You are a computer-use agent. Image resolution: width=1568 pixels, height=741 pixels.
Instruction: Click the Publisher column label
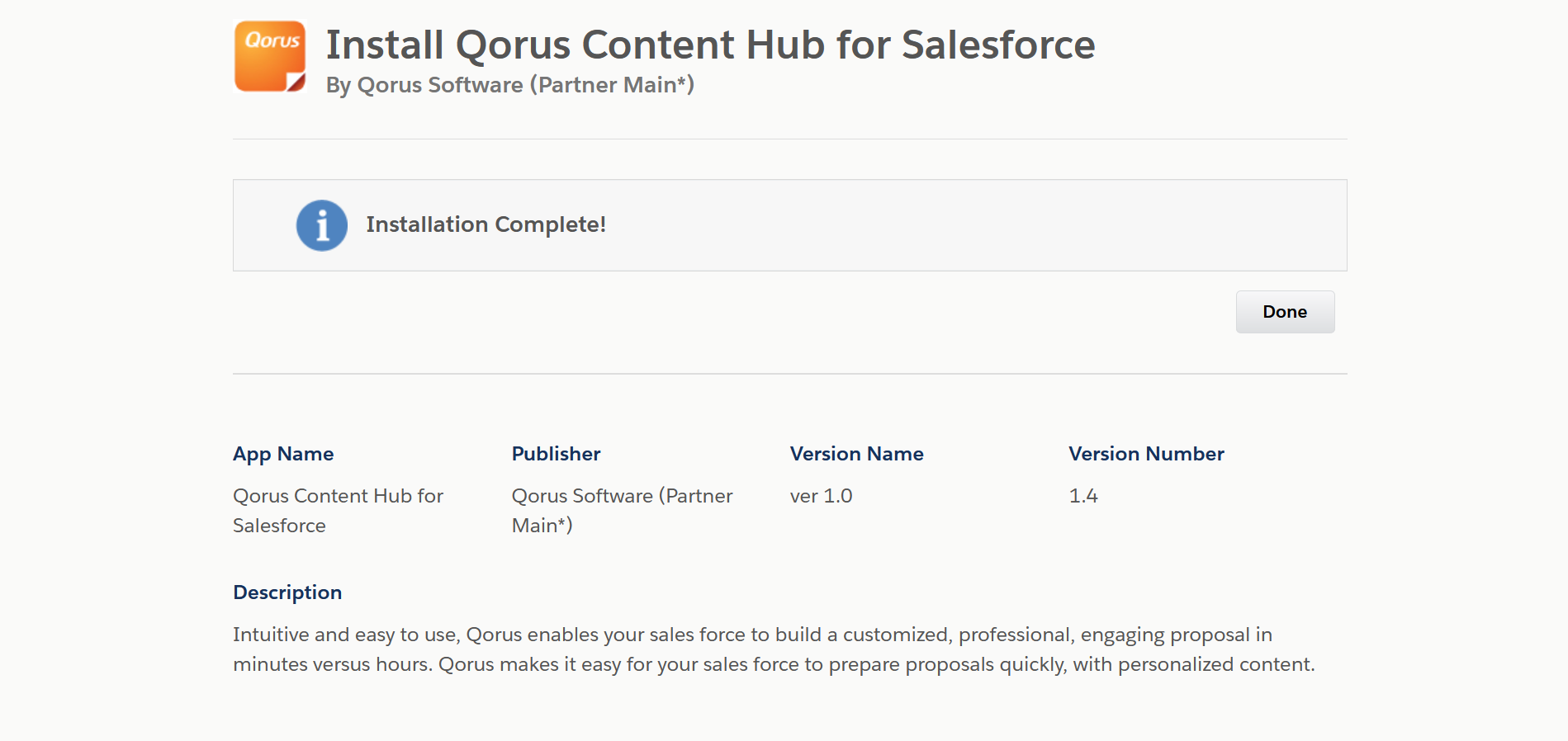(x=556, y=454)
